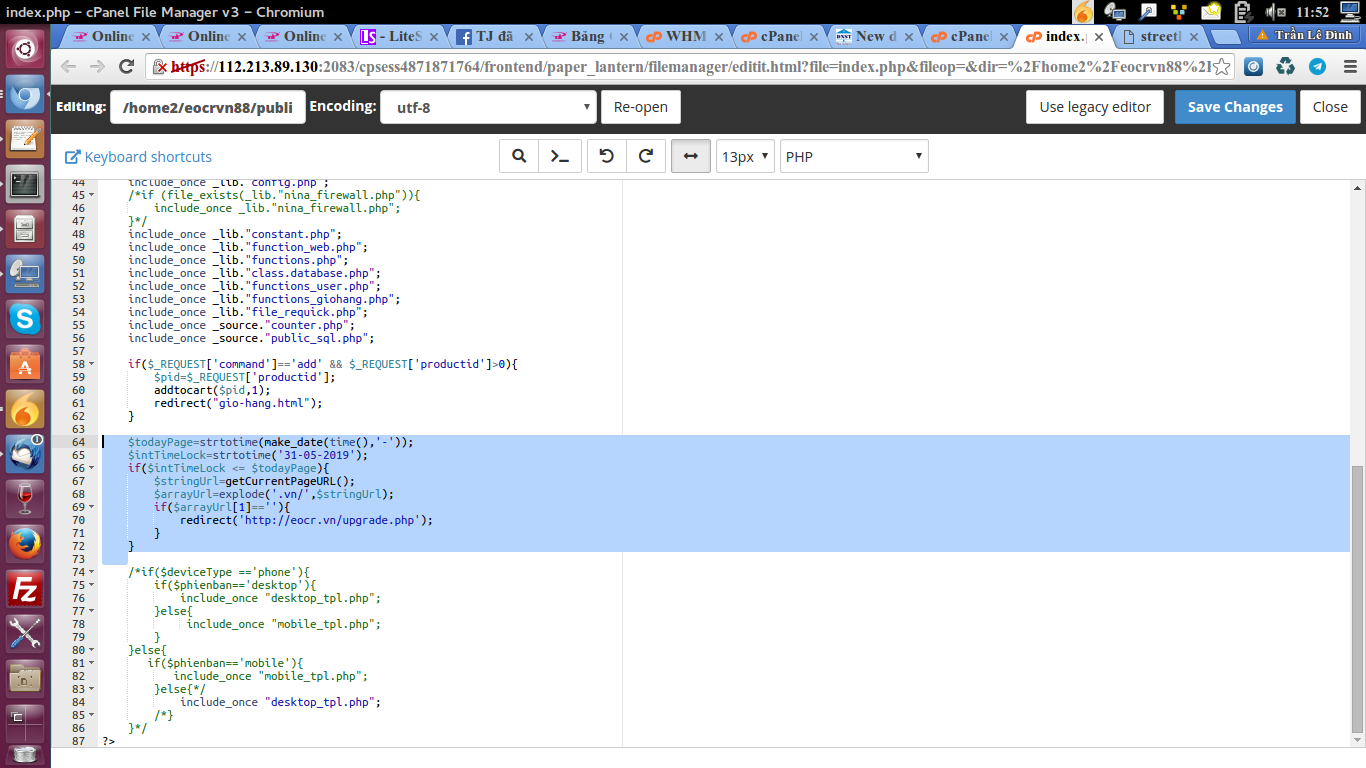Open the utf-8 encoding dropdown

[488, 107]
